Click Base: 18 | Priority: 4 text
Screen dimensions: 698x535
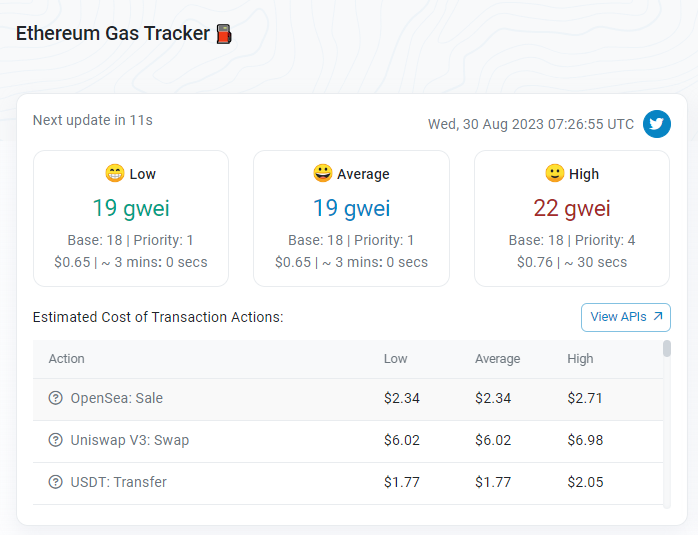pyautogui.click(x=572, y=240)
